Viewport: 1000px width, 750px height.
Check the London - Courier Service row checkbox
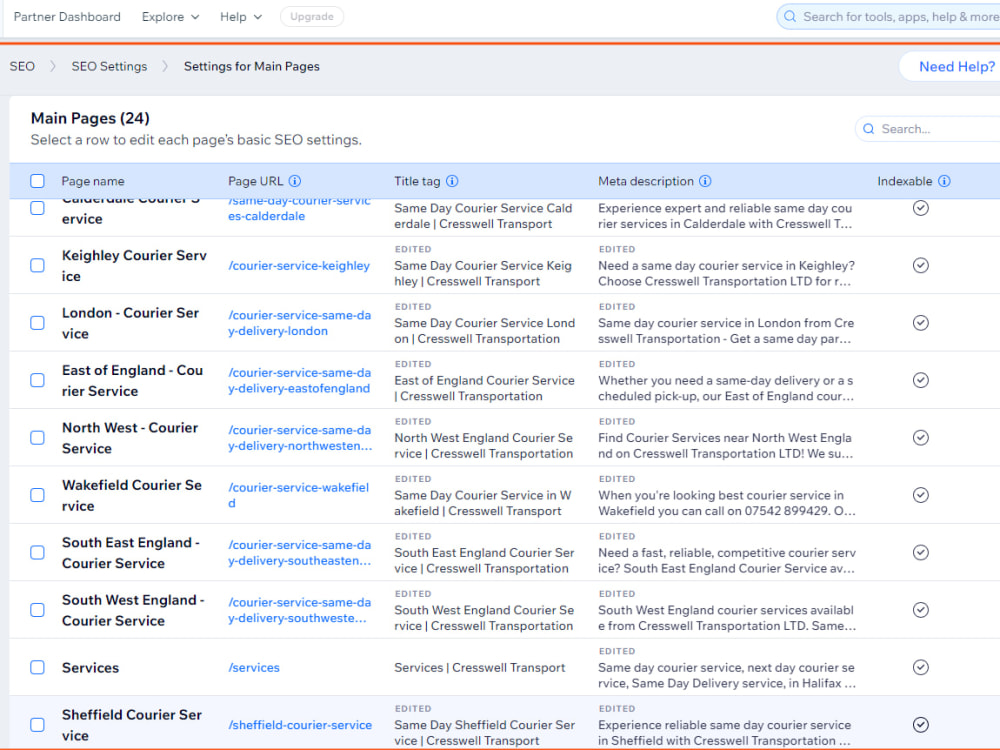[x=38, y=323]
